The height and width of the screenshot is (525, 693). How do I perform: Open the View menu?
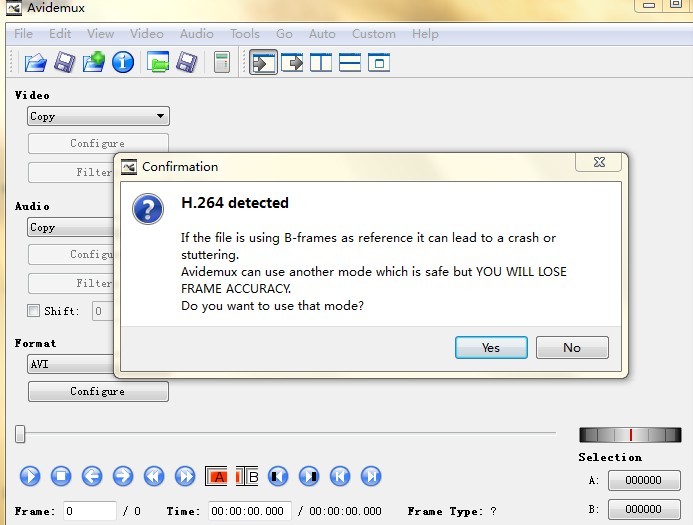pos(100,34)
